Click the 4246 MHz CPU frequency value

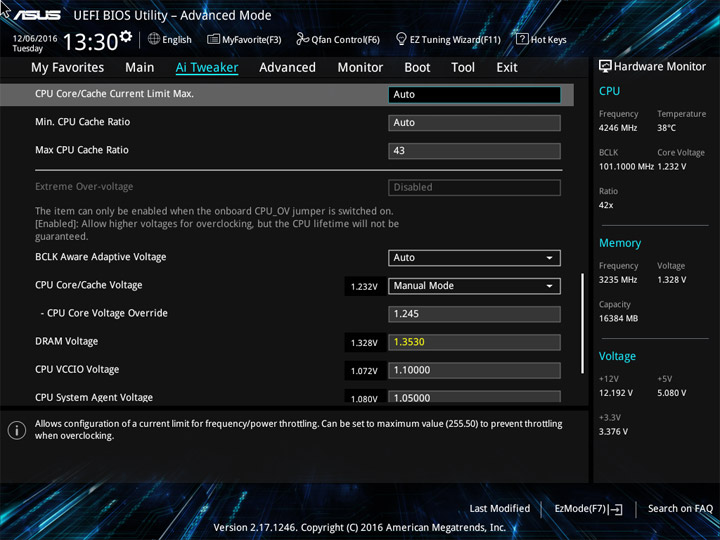pyautogui.click(x=618, y=128)
